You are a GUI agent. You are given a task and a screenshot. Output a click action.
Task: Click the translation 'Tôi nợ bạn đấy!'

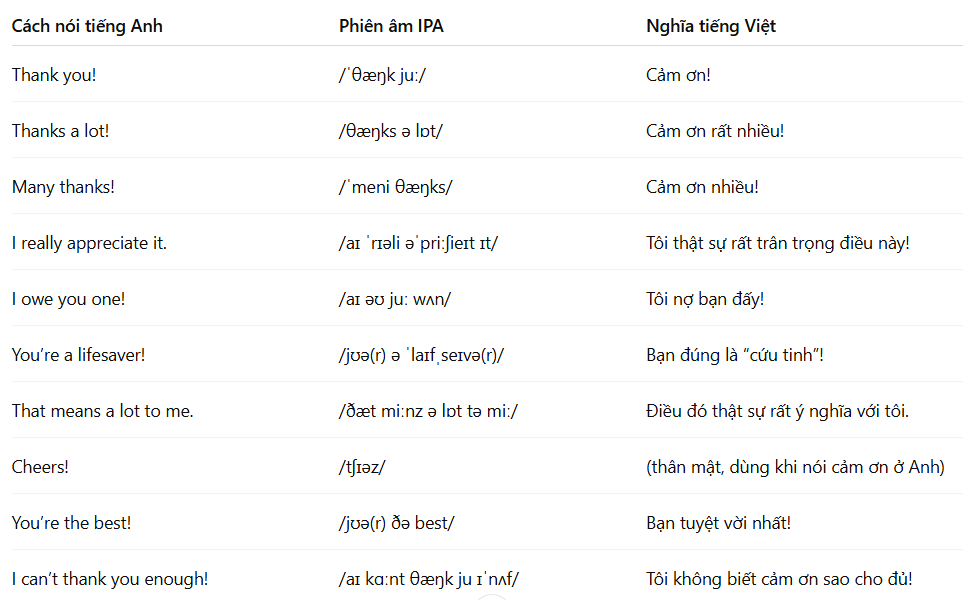click(705, 299)
